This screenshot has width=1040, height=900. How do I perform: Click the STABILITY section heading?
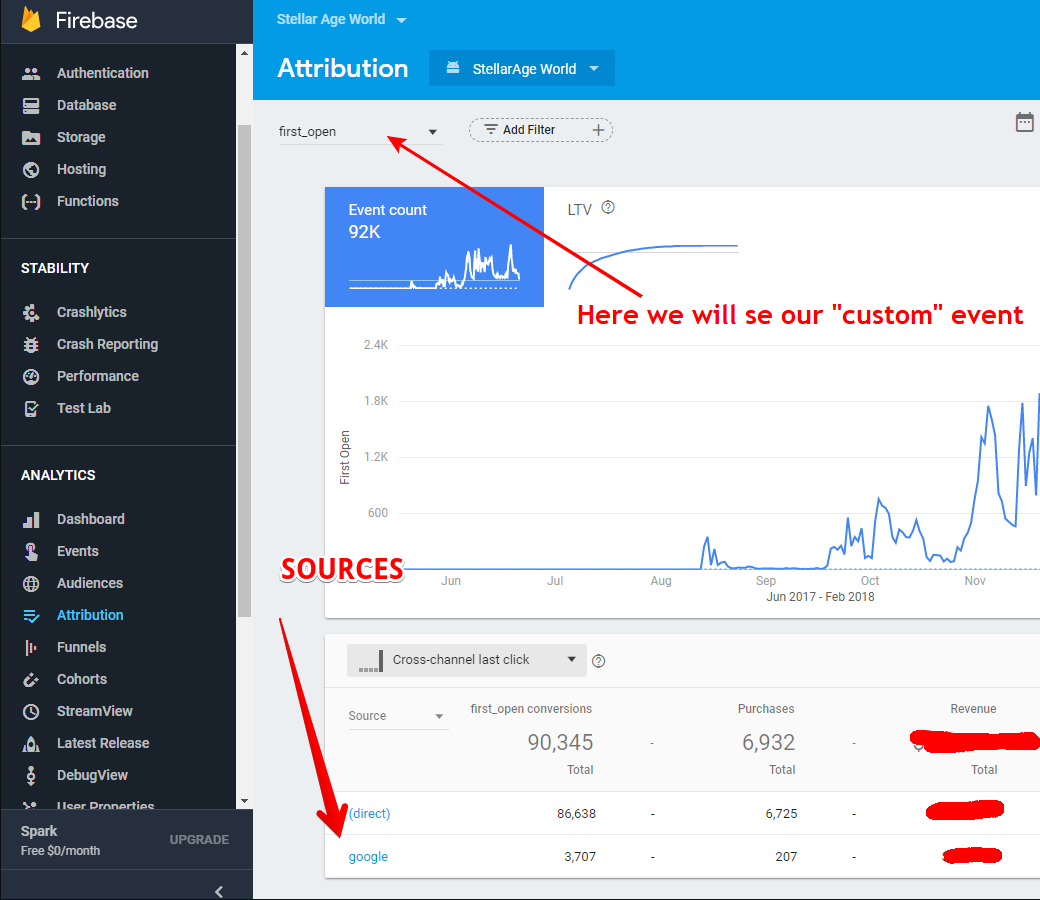(55, 268)
